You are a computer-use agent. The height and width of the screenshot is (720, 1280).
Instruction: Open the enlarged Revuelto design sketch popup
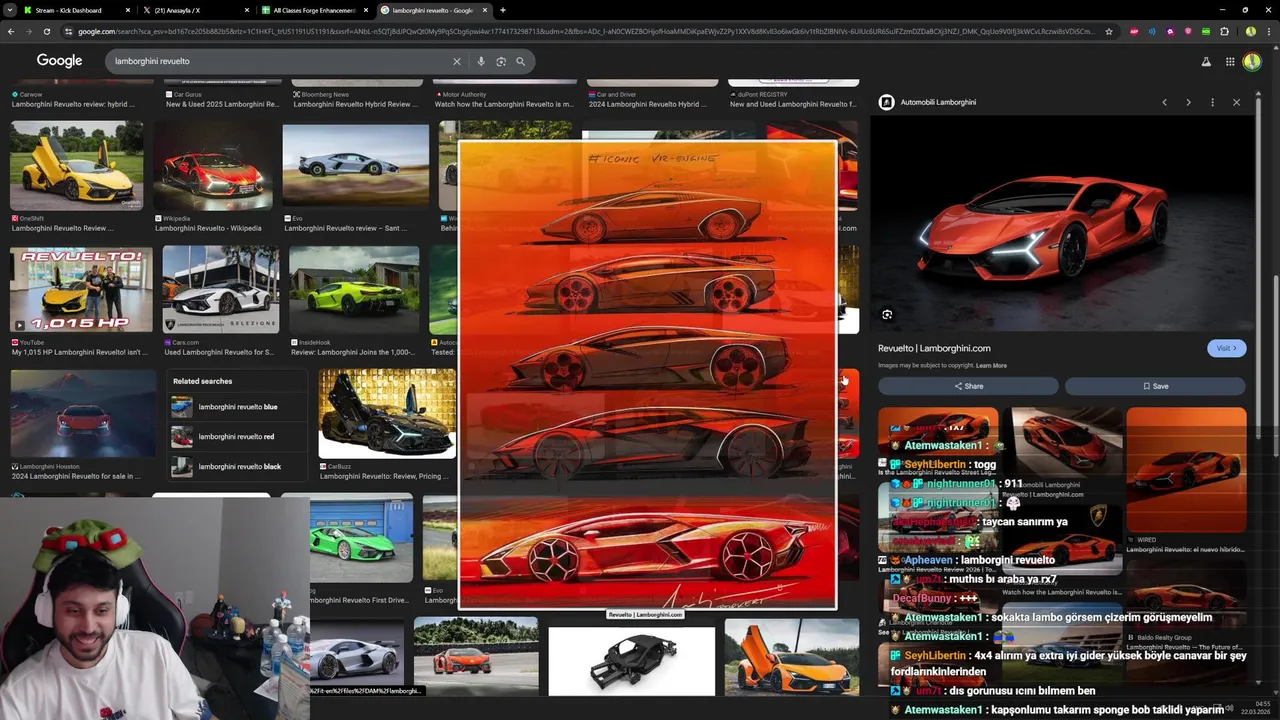[x=647, y=375]
